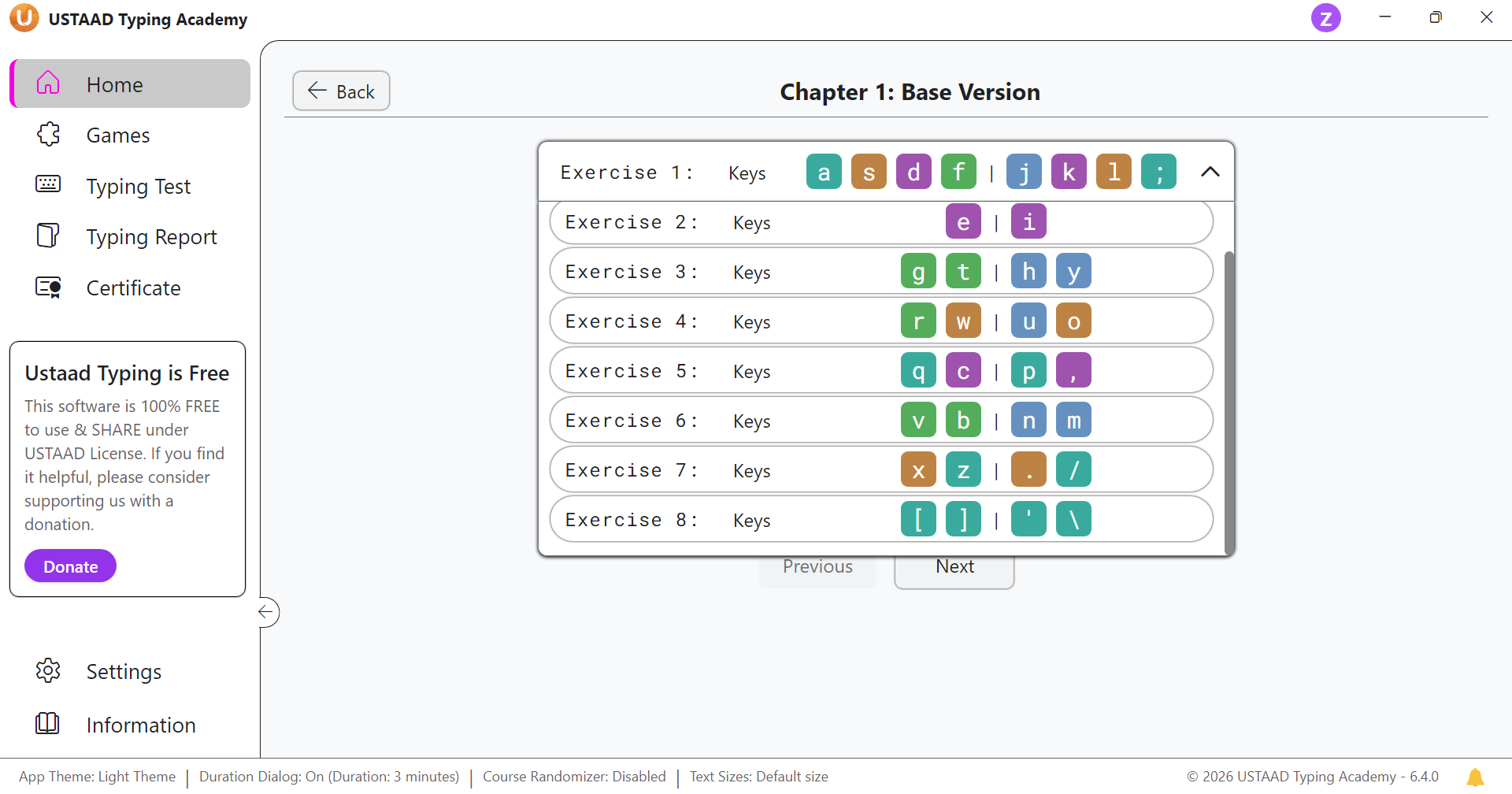
Task: Select Exercise 2 with keys e, i
Action: click(x=880, y=223)
